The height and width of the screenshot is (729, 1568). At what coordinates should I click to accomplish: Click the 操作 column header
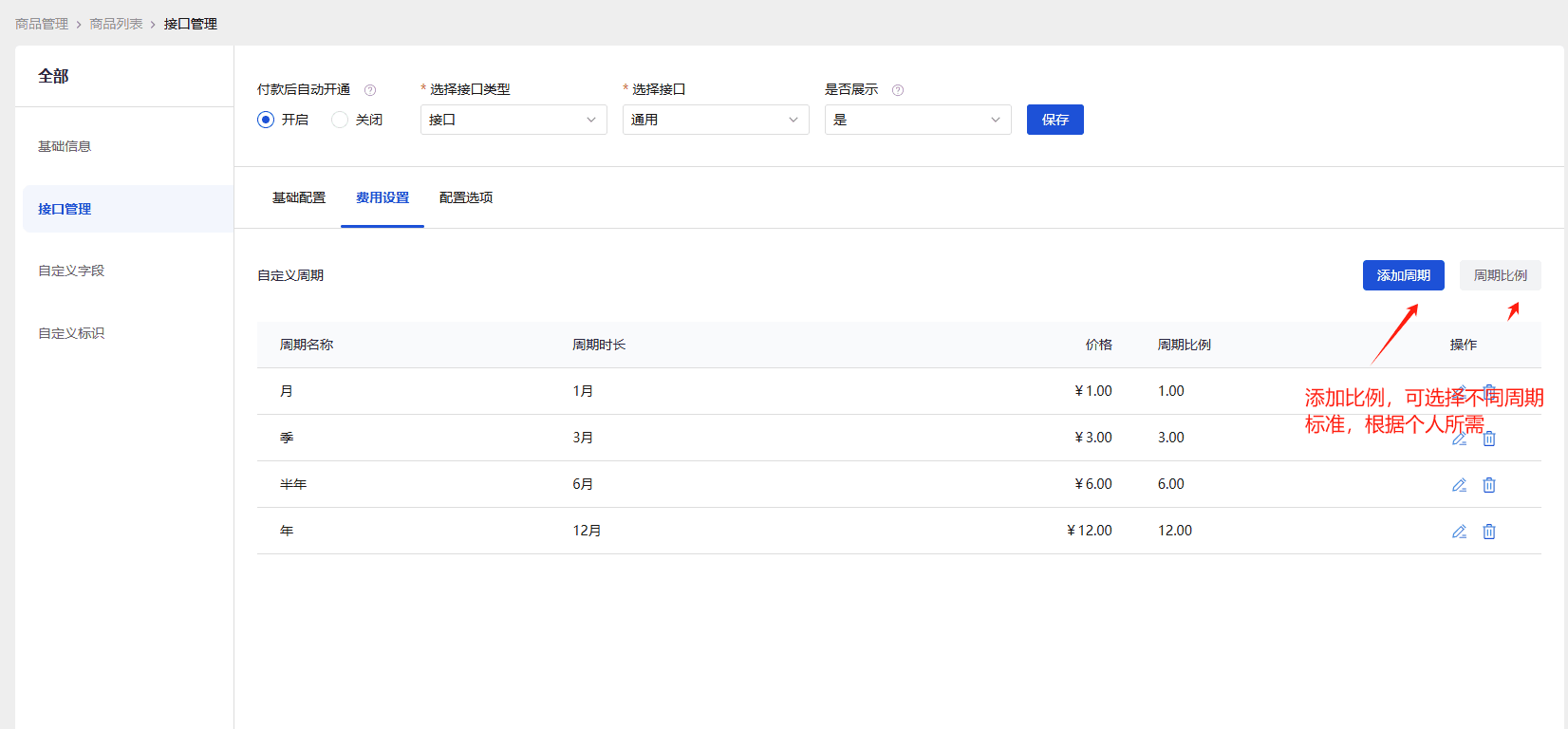point(1464,345)
